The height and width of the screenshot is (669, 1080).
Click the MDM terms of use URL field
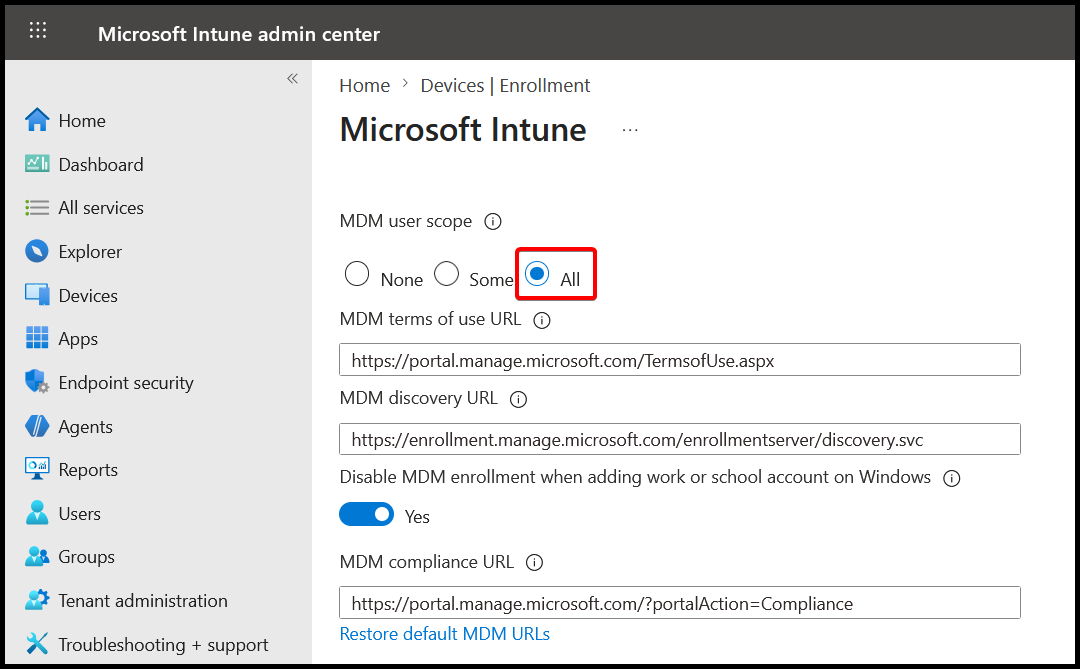(x=680, y=360)
